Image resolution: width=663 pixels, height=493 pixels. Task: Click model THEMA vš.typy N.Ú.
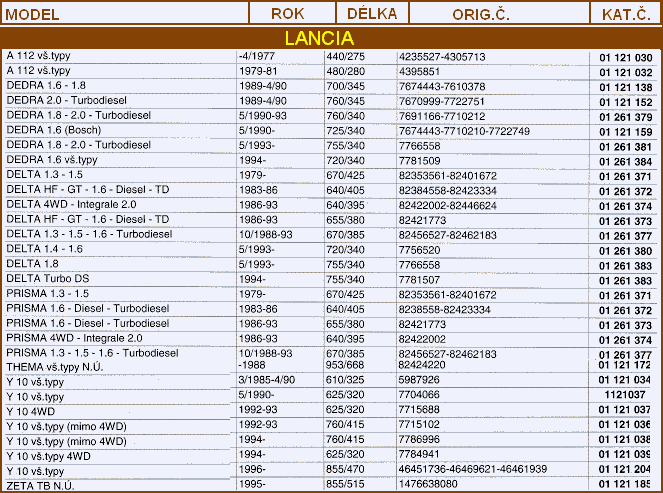(55, 367)
